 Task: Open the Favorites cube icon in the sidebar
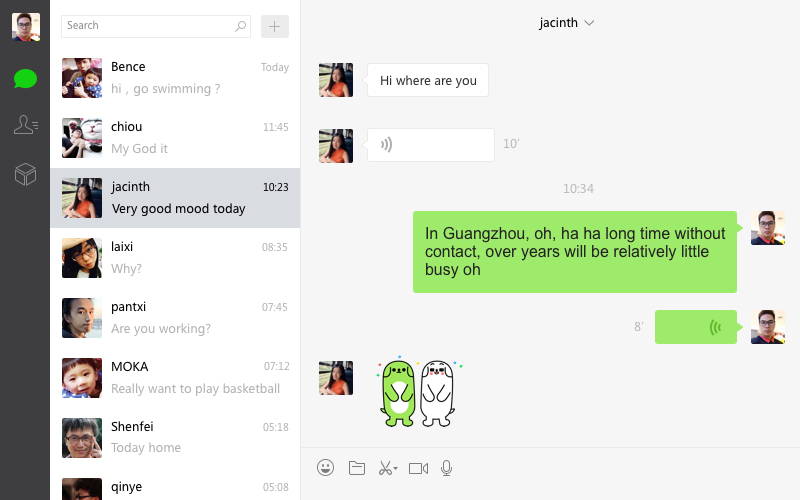pyautogui.click(x=25, y=174)
